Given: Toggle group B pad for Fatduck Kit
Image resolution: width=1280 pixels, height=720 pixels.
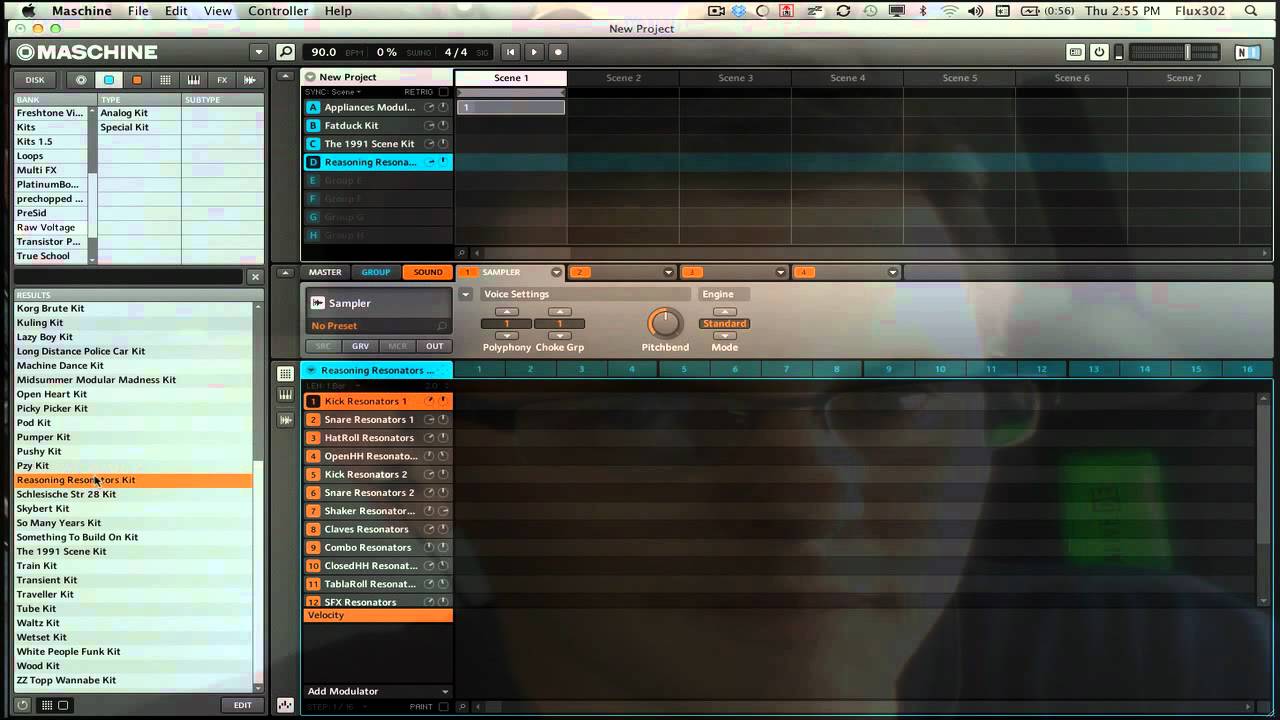Looking at the screenshot, I should [313, 125].
